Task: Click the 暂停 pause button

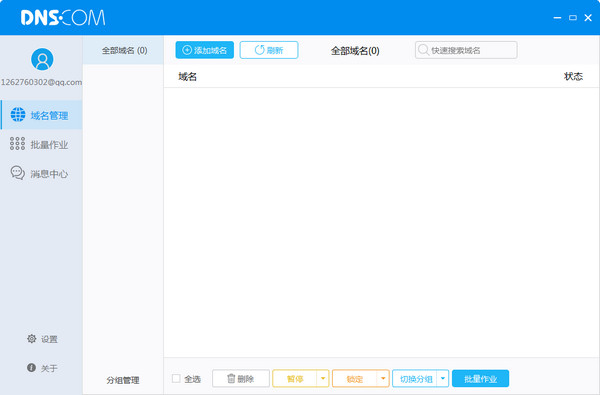Action: tap(295, 379)
